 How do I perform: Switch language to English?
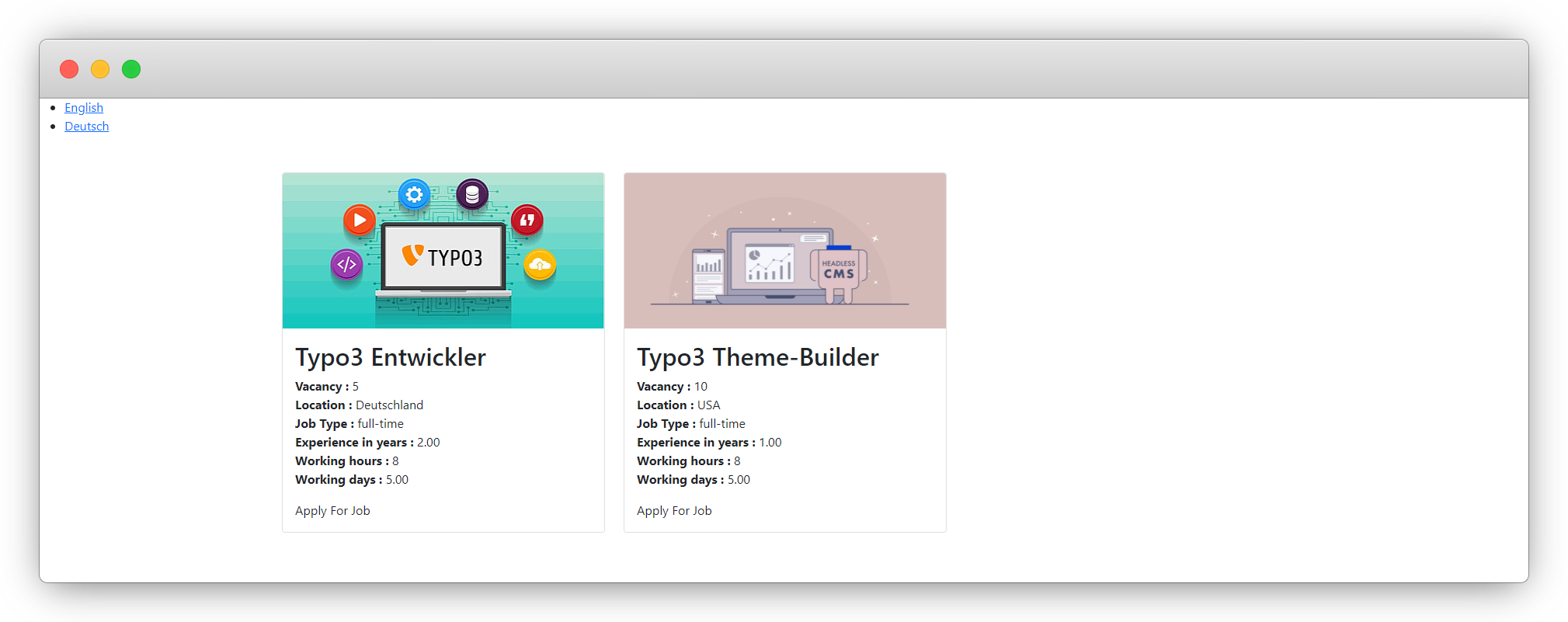point(84,108)
